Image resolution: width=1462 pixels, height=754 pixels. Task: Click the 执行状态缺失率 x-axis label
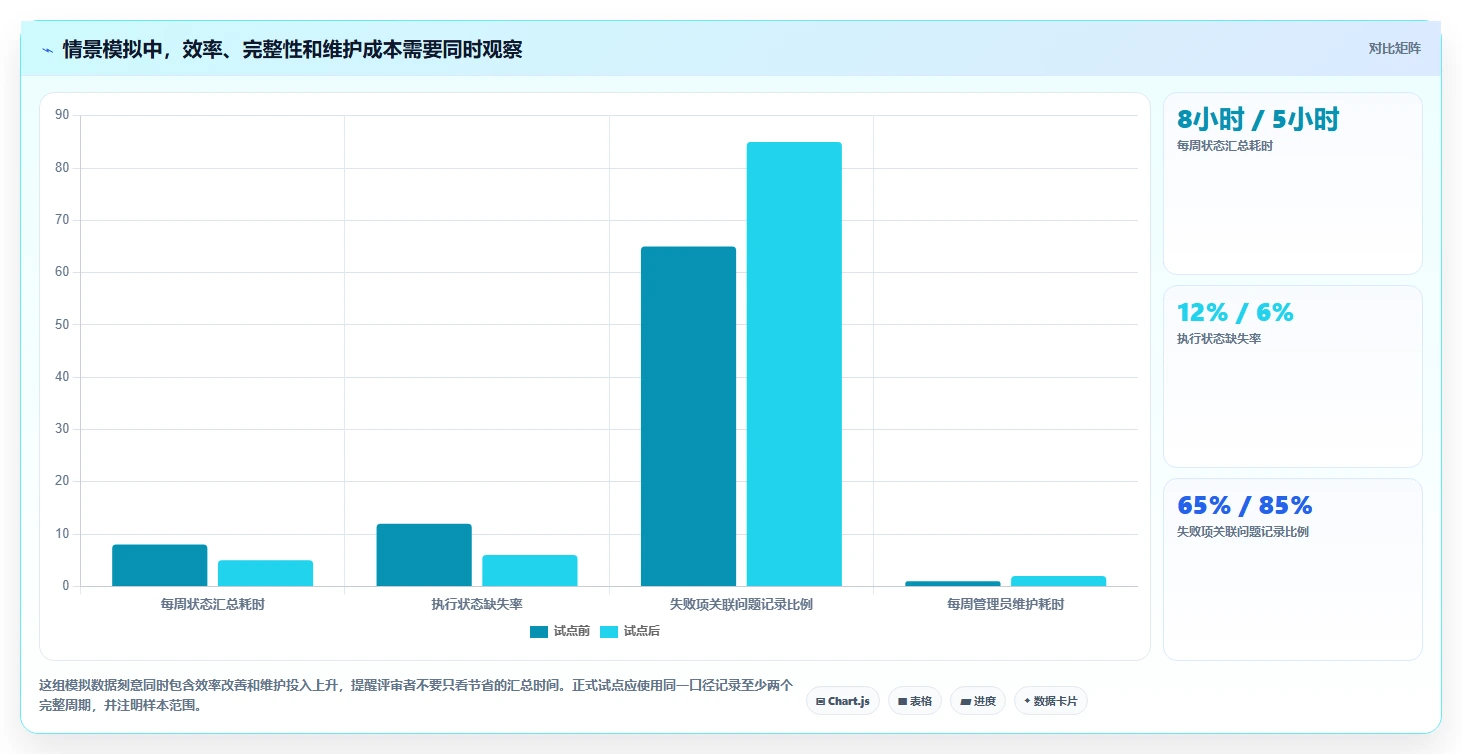477,605
